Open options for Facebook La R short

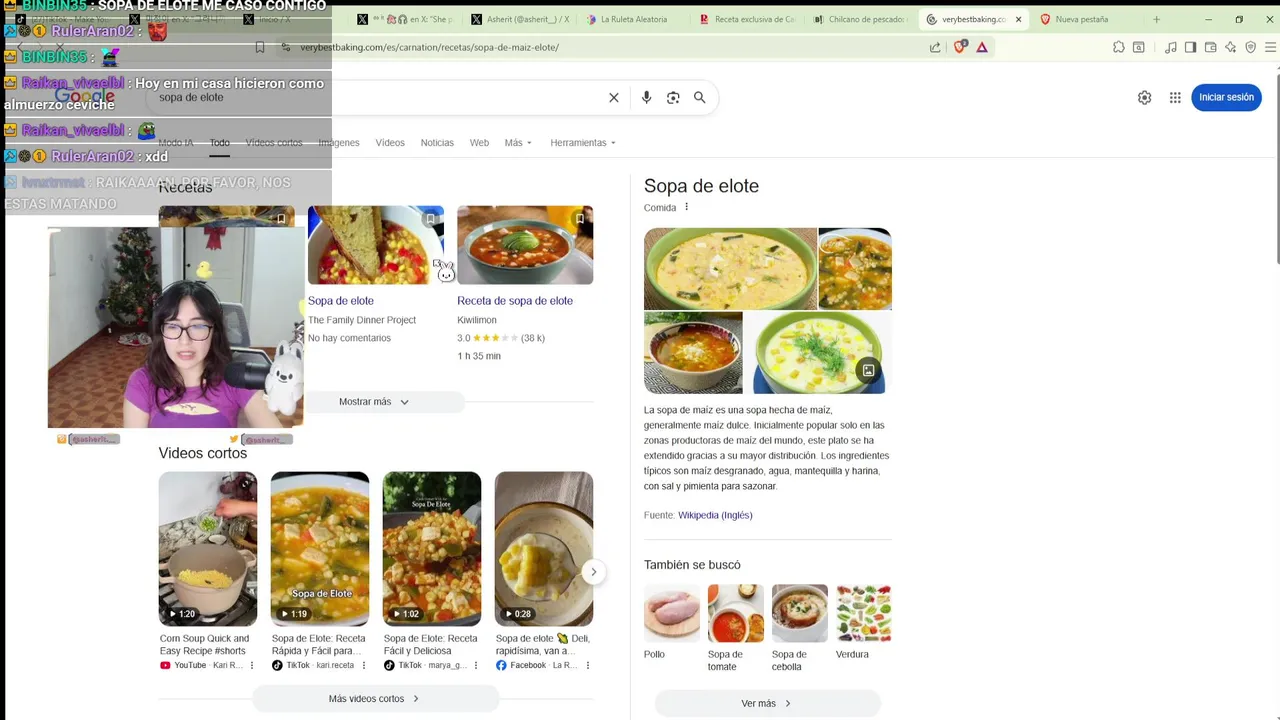coord(588,665)
